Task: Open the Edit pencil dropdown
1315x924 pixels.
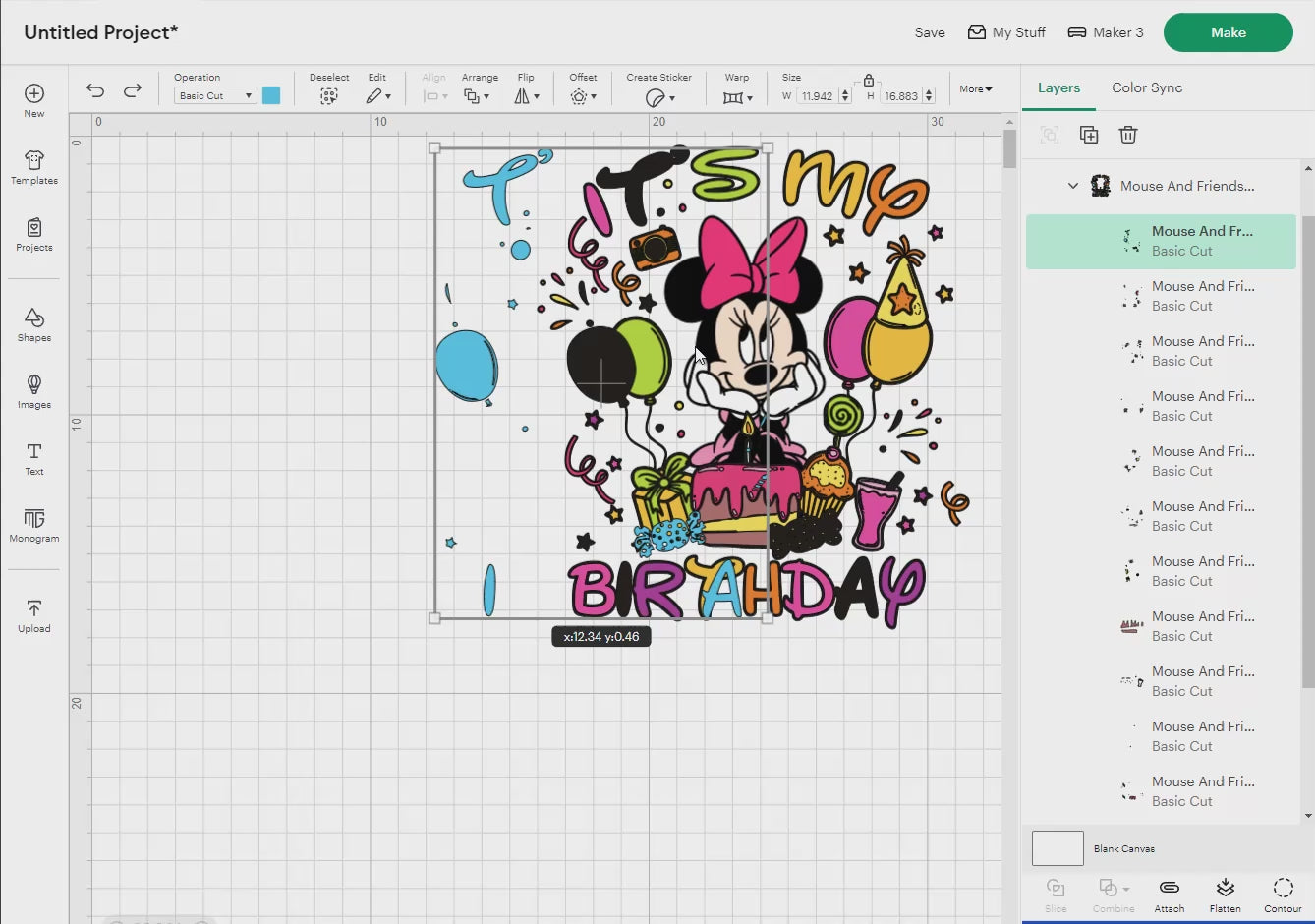Action: pos(378,96)
